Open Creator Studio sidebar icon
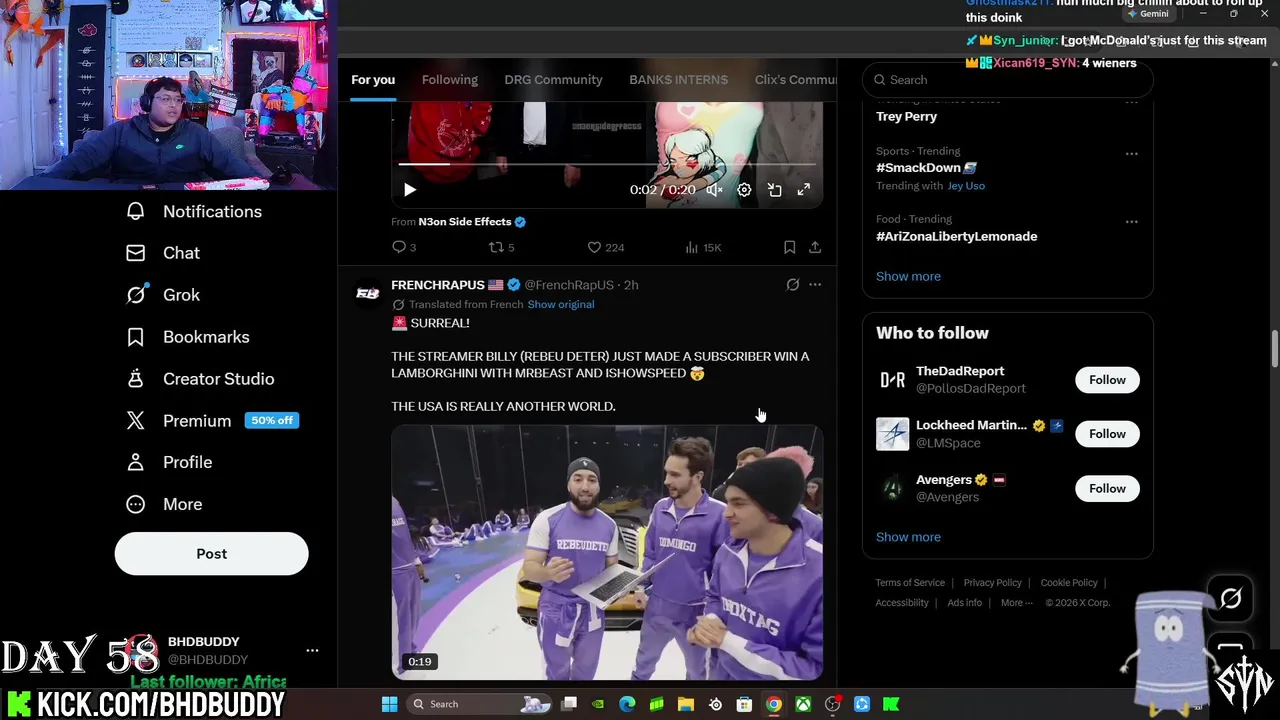This screenshot has height=720, width=1280. (x=136, y=379)
